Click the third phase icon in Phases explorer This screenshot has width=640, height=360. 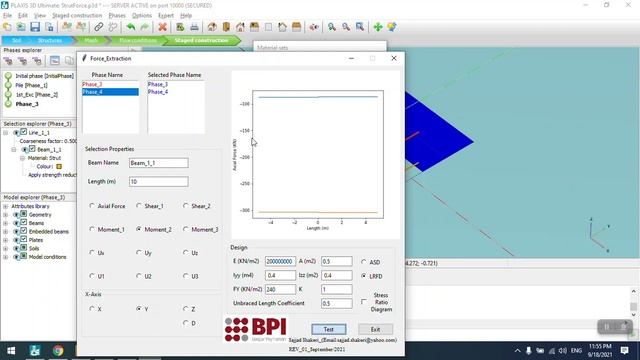pyautogui.click(x=37, y=61)
